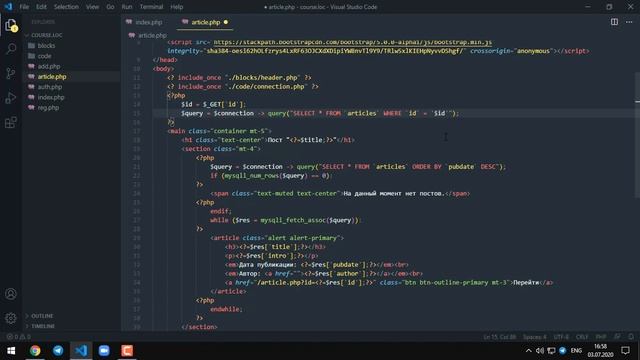Image resolution: width=640 pixels, height=360 pixels.
Task: Open the Source Control view
Action: click(x=11, y=73)
